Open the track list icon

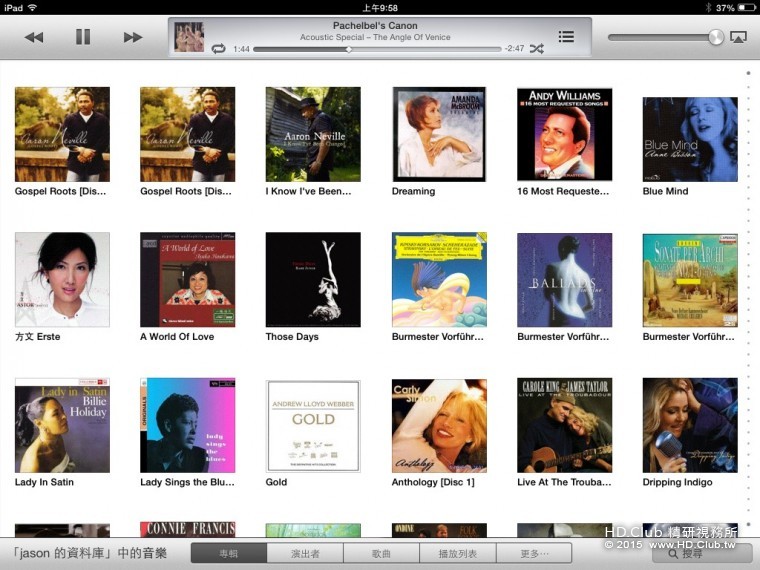[x=566, y=37]
